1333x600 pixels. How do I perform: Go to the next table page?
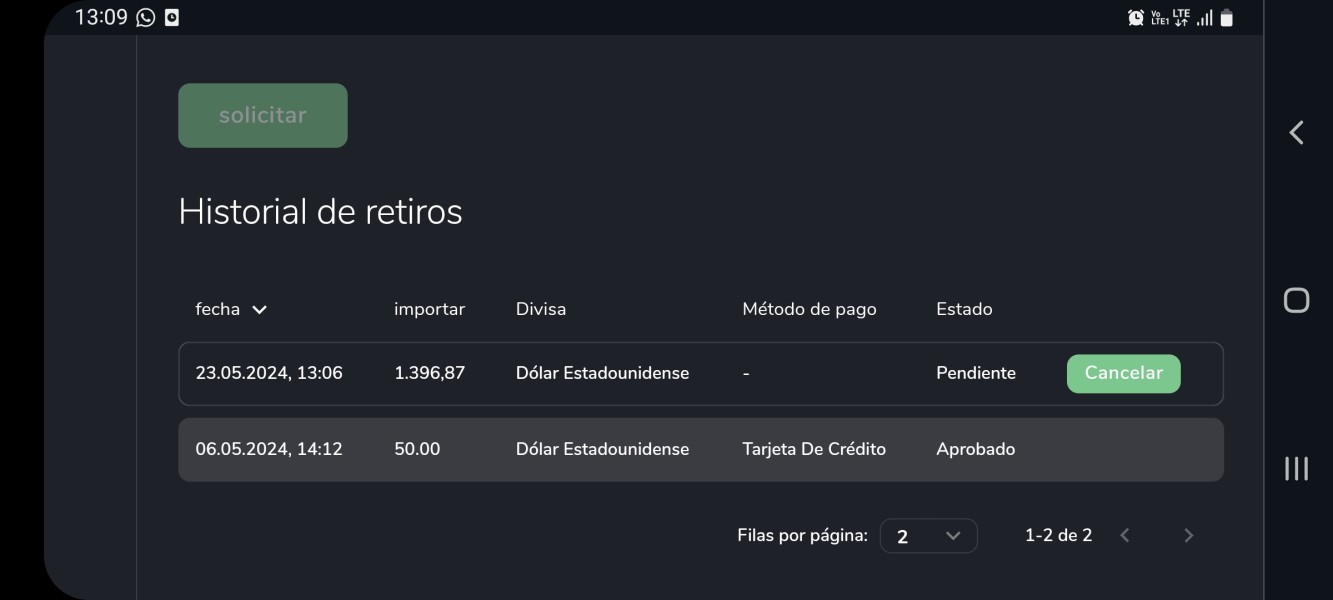pos(1188,536)
